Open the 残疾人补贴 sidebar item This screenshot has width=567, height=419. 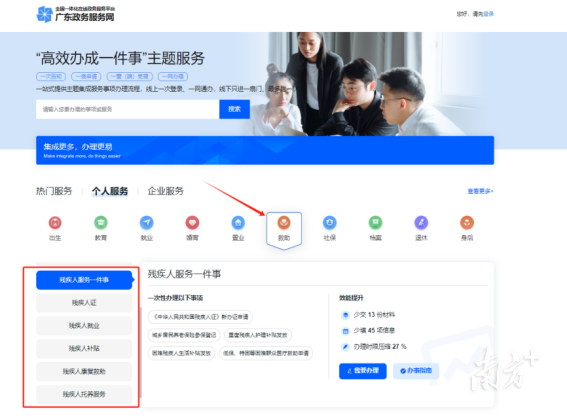[x=84, y=349]
